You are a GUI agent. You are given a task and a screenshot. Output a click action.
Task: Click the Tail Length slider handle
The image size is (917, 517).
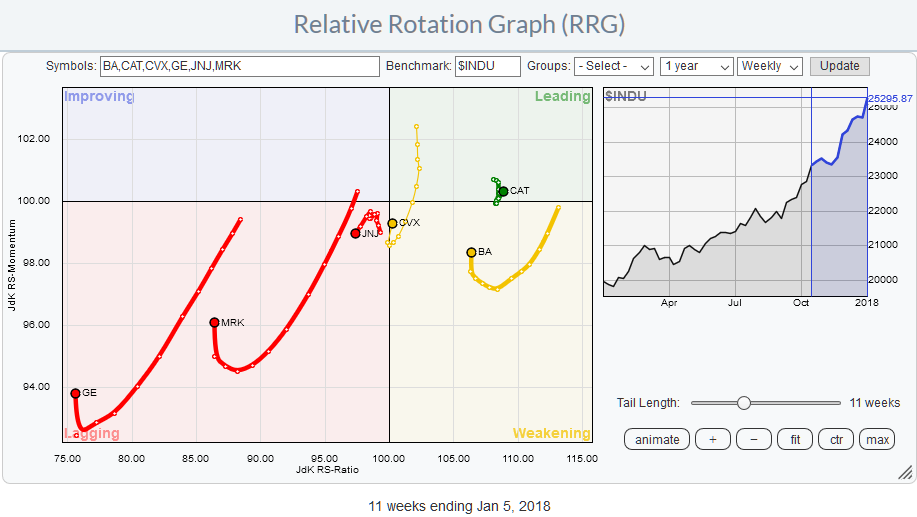tap(744, 403)
